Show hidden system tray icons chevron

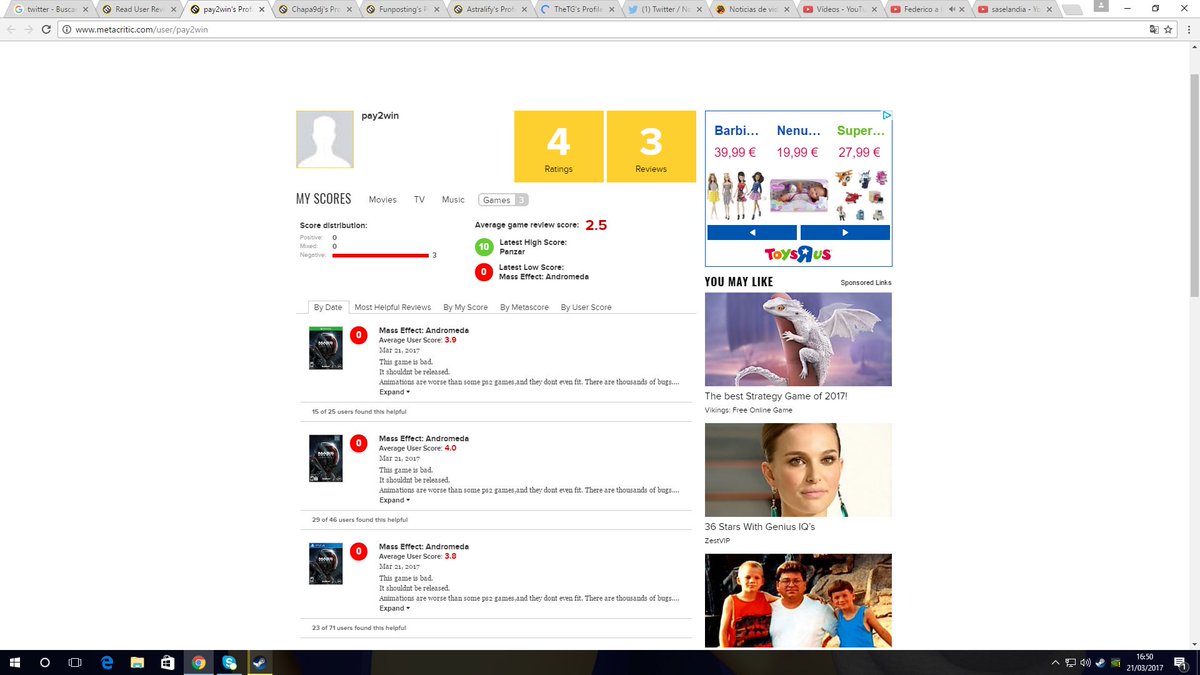(1056, 662)
